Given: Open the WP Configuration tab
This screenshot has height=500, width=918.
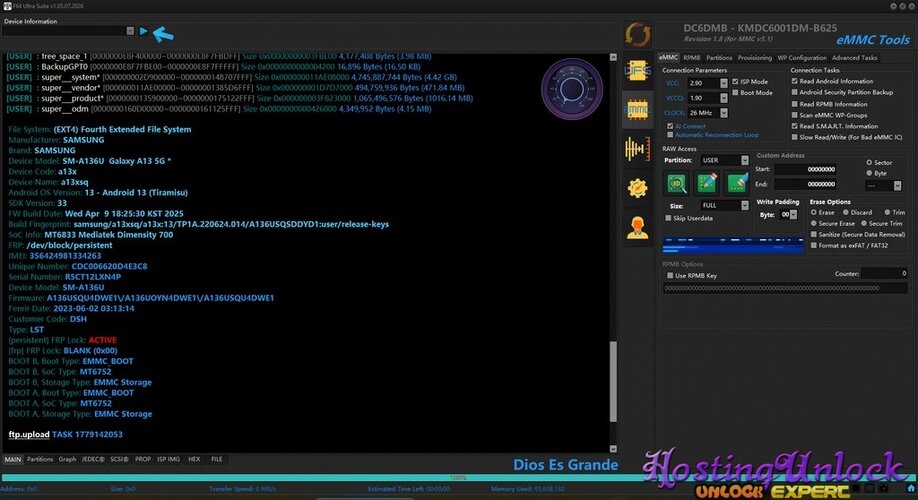Looking at the screenshot, I should click(x=801, y=58).
